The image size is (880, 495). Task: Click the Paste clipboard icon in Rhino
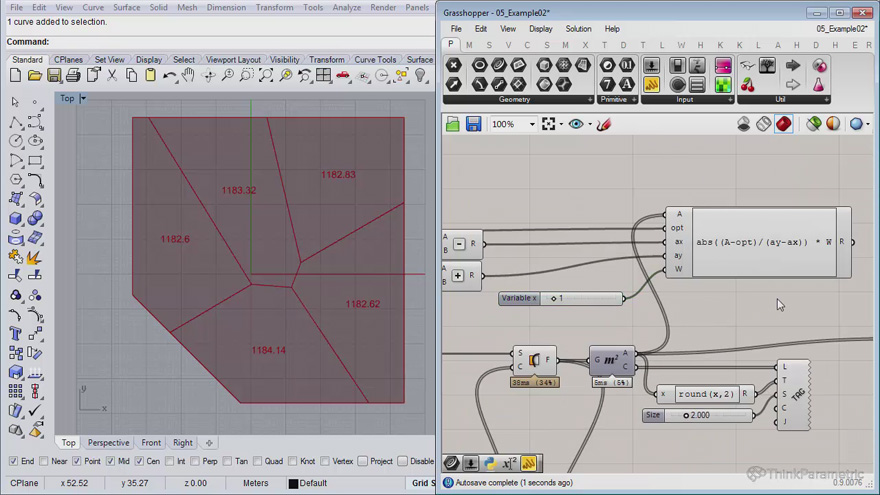150,75
